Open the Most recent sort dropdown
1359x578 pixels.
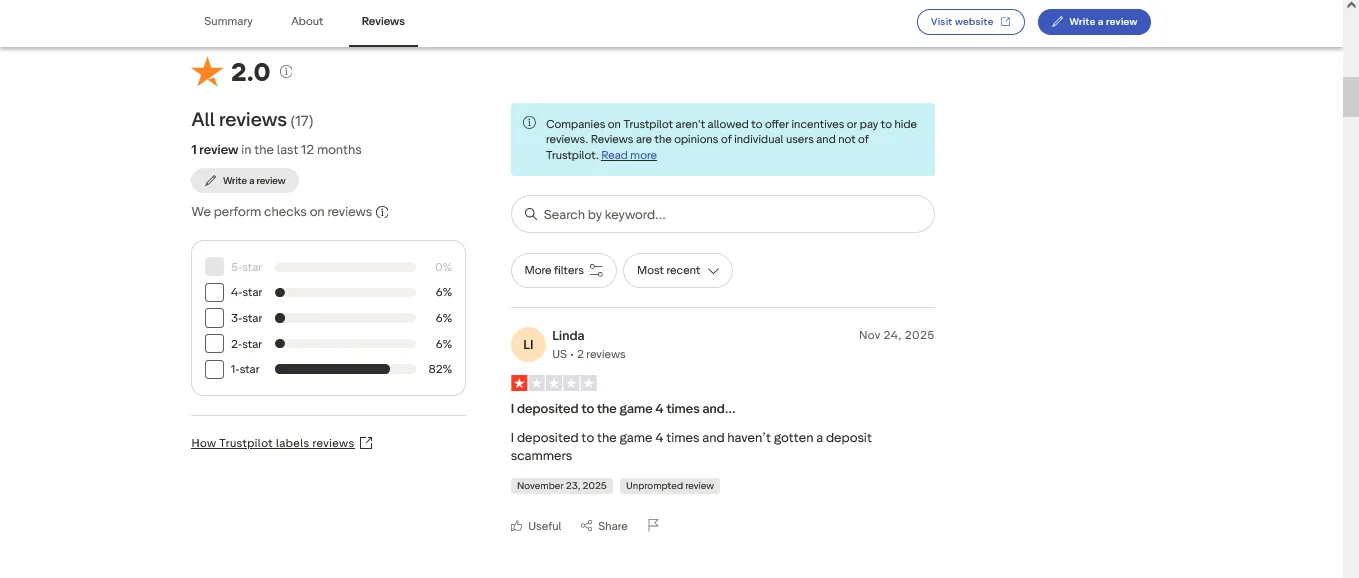tap(678, 270)
